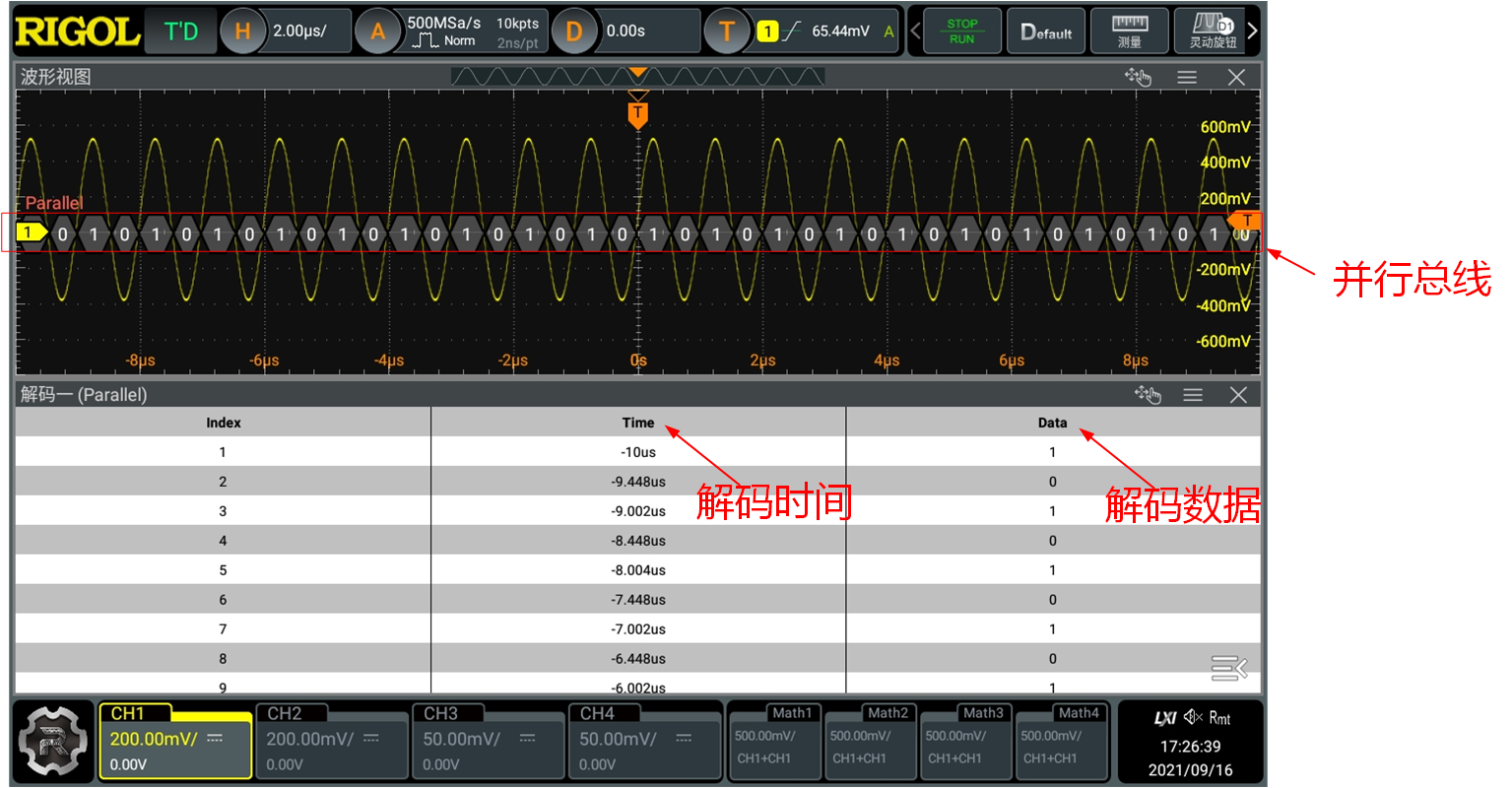Click trigger level marker on right edge

1244,220
